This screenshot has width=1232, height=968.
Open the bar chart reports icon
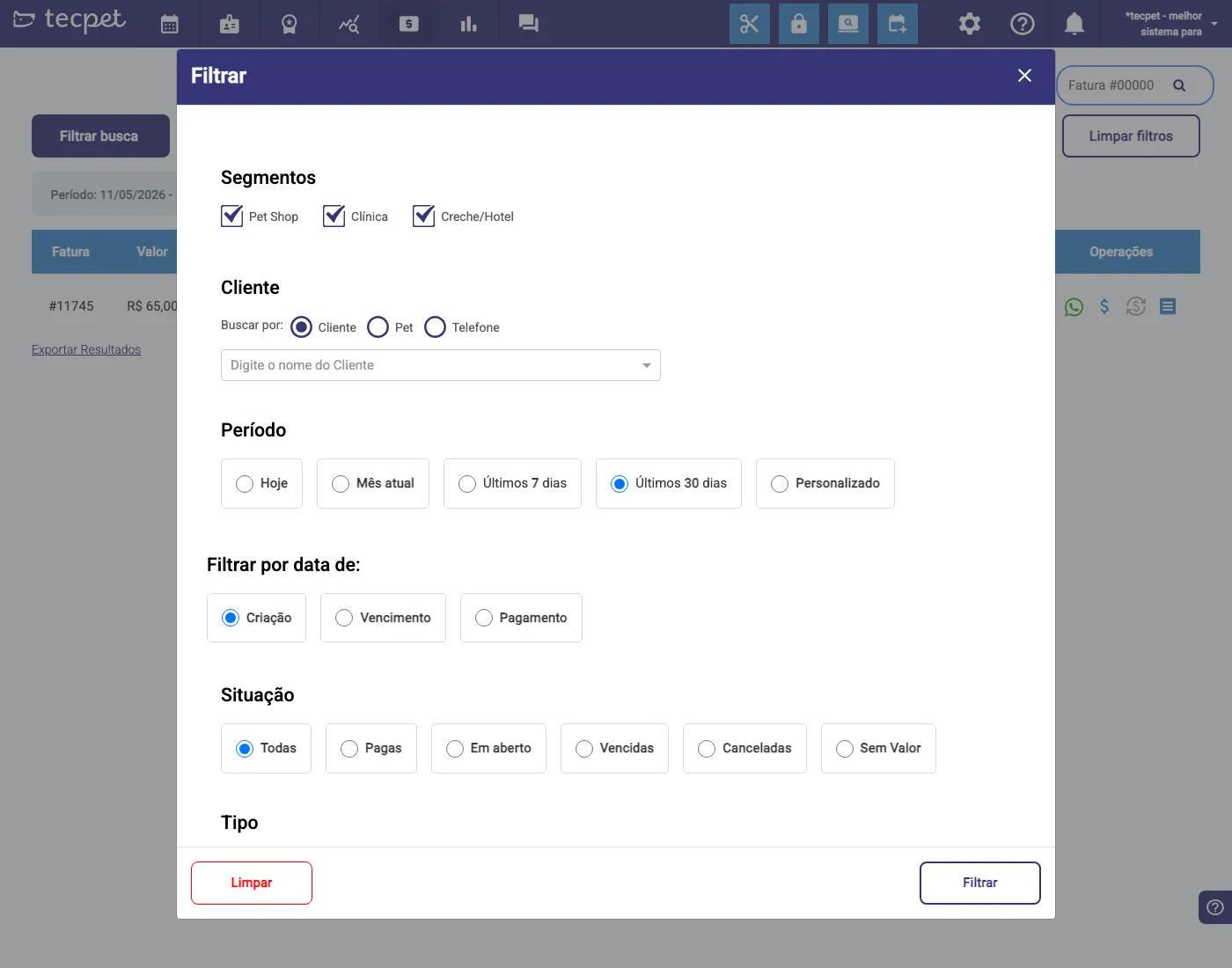[469, 24]
